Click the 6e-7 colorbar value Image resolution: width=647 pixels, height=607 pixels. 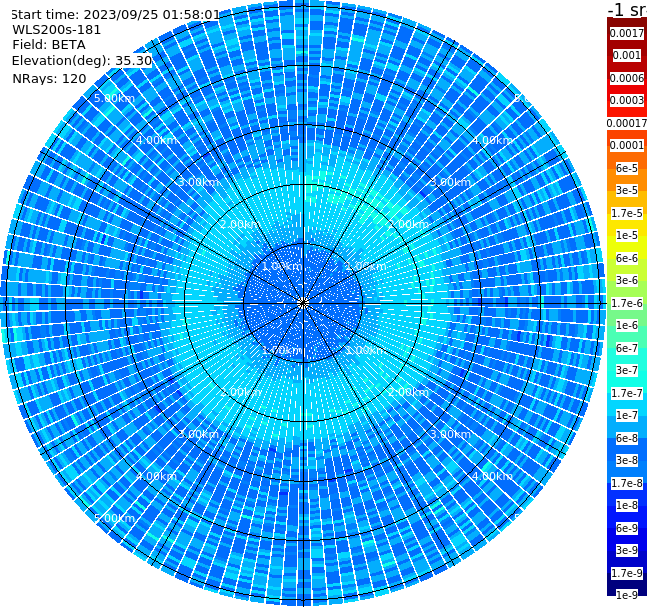[x=627, y=348]
